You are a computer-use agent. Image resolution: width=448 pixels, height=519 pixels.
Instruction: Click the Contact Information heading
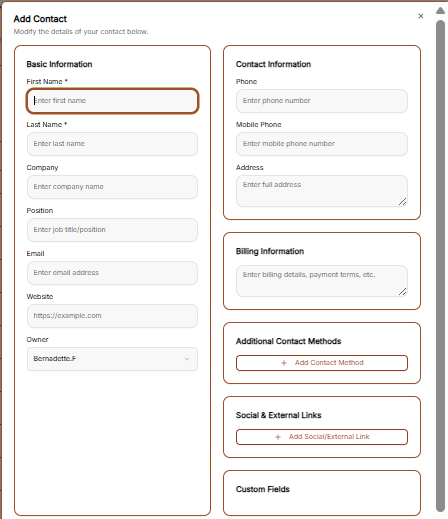273,64
